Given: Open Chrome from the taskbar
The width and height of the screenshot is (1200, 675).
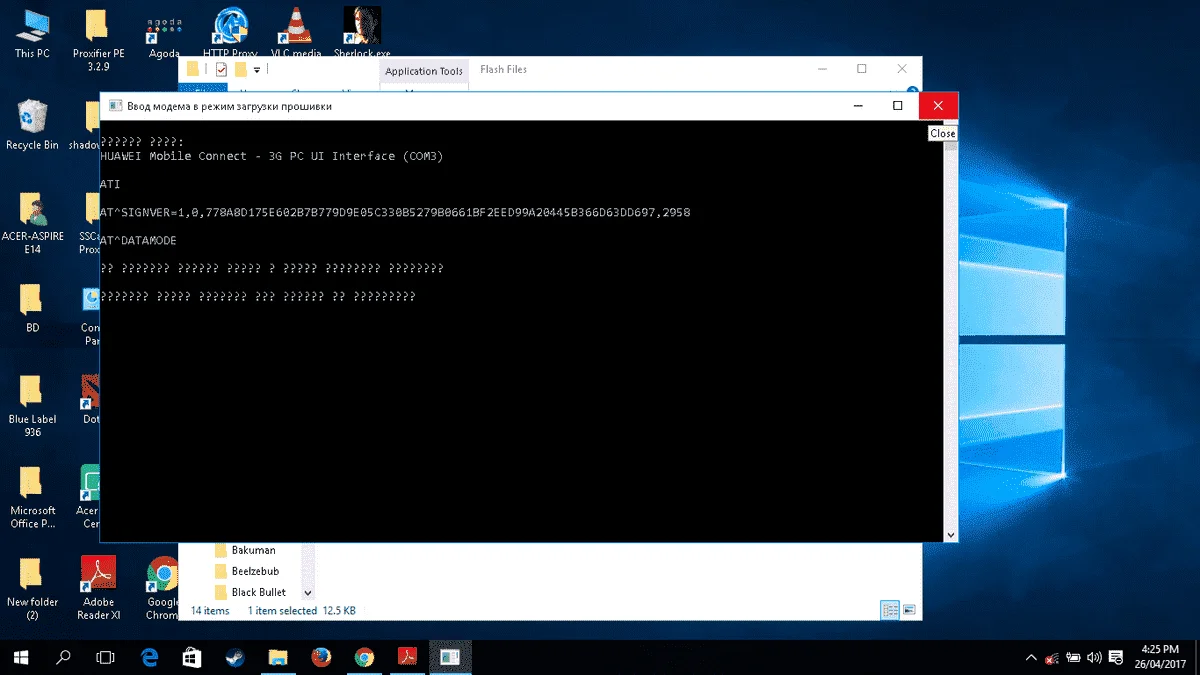Looking at the screenshot, I should click(364, 658).
